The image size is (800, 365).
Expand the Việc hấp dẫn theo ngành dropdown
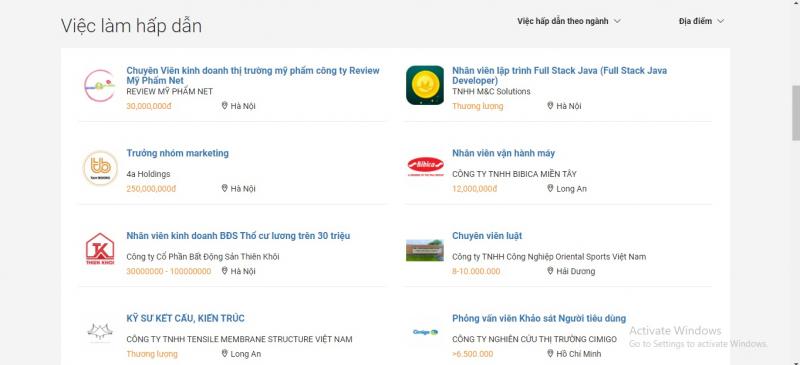coord(569,21)
